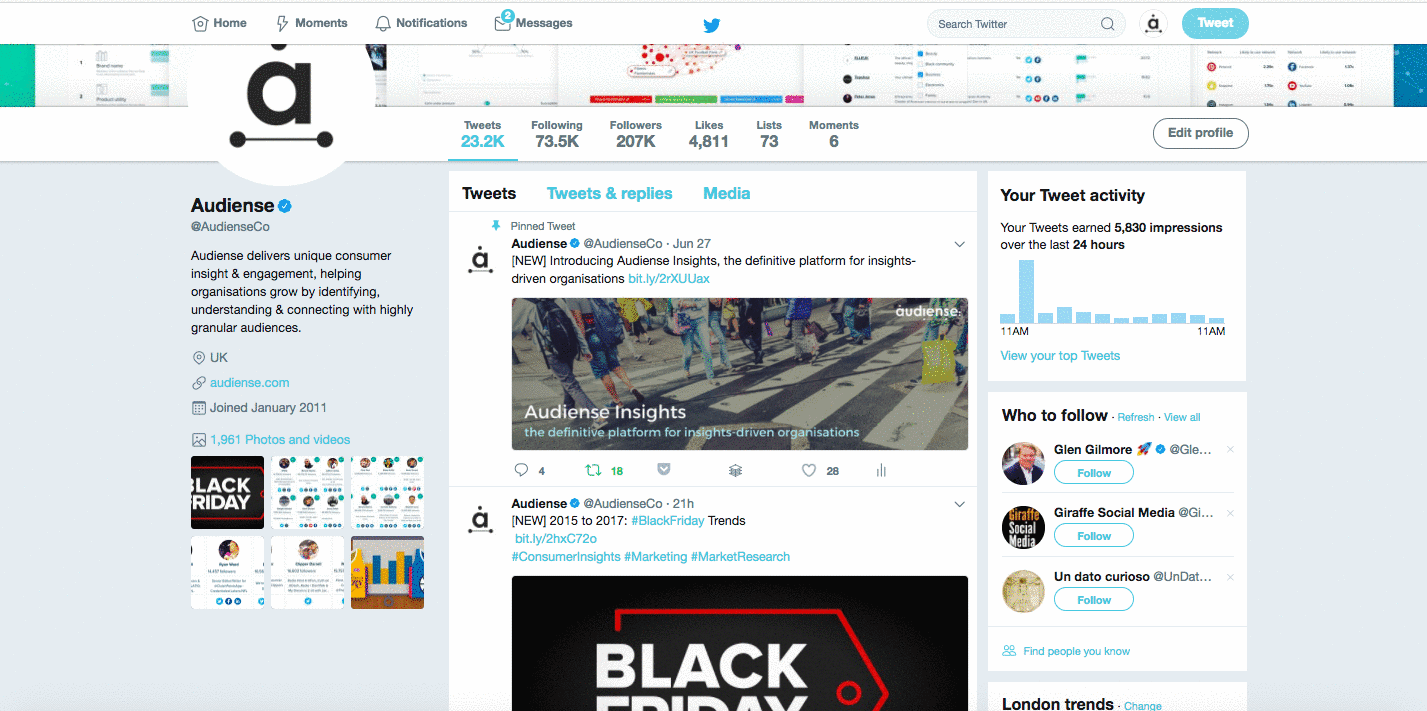Open View your top Tweets link

(x=1060, y=356)
